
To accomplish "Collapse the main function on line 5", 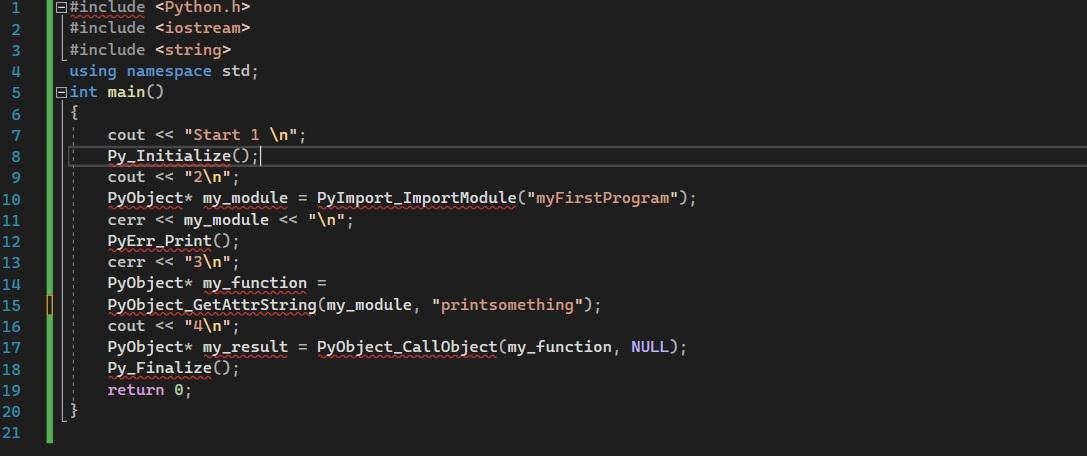I will pos(61,92).
